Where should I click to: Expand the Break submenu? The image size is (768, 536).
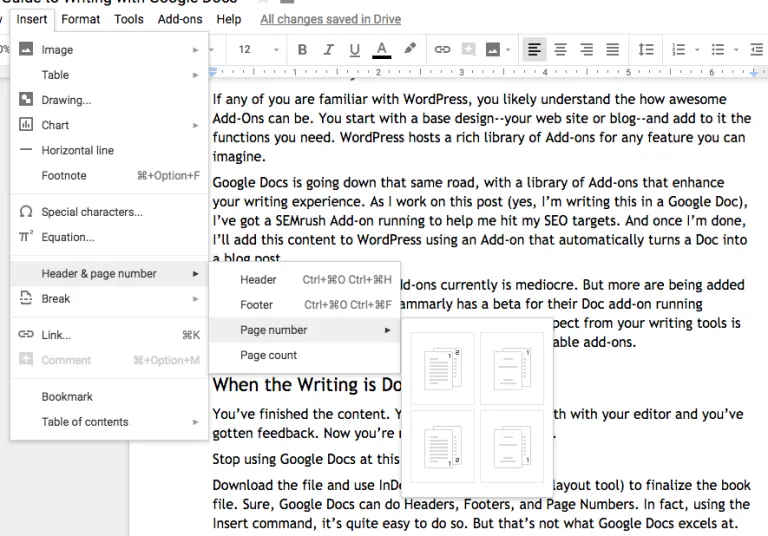click(x=109, y=299)
